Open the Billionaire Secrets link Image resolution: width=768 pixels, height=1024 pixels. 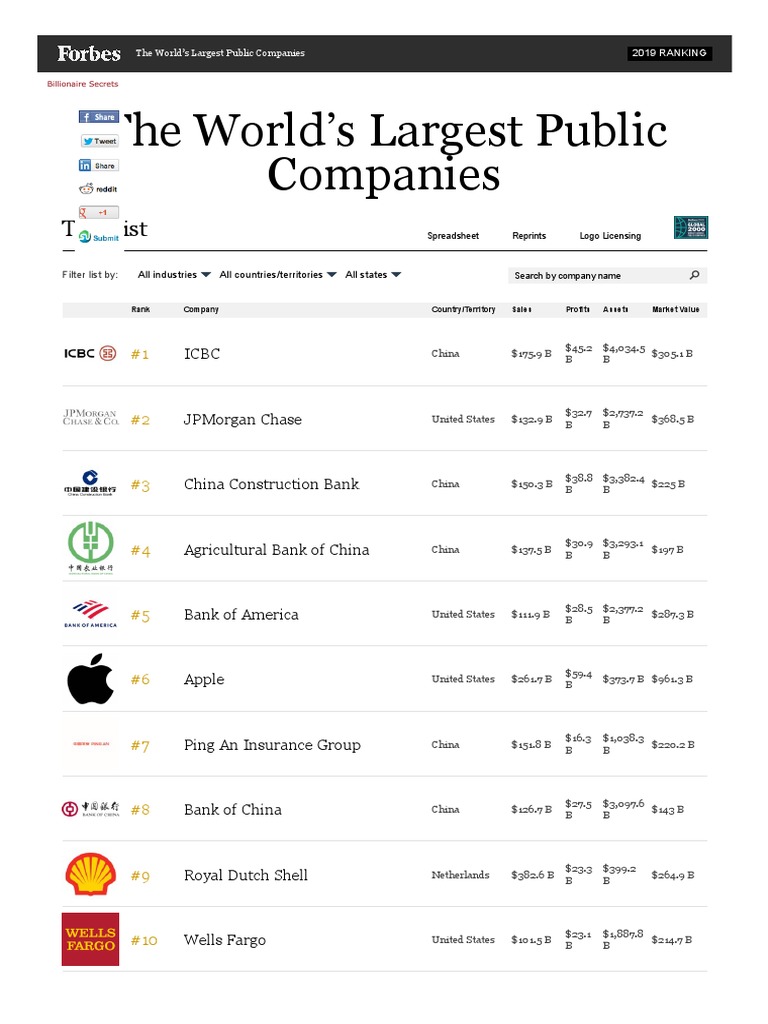click(82, 84)
